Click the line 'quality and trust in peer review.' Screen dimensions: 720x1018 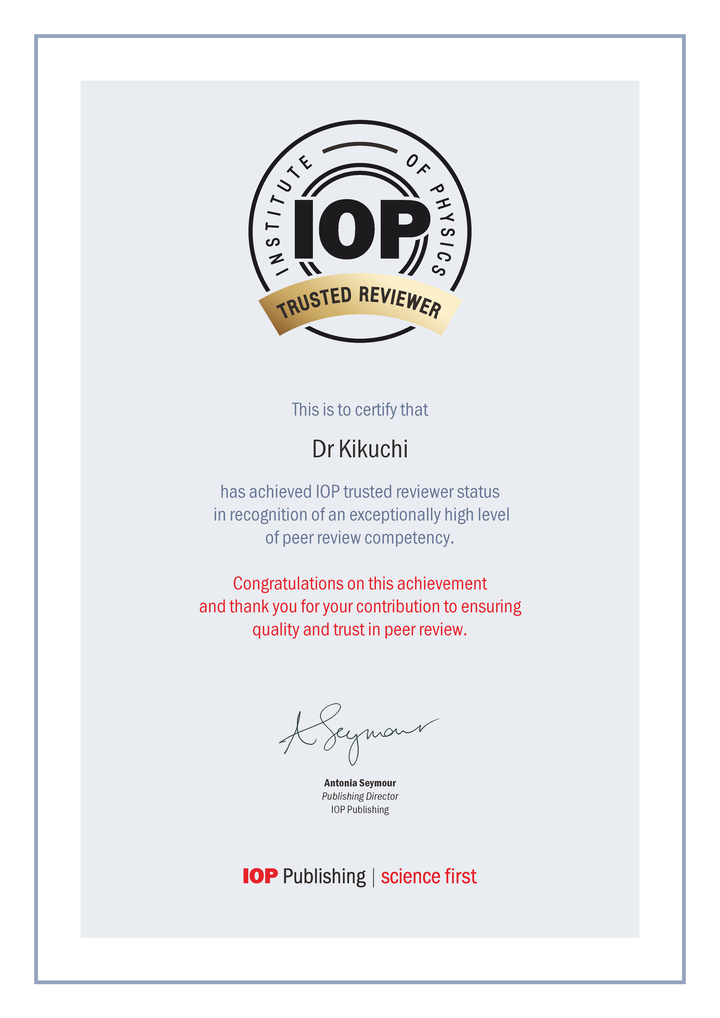pos(360,629)
